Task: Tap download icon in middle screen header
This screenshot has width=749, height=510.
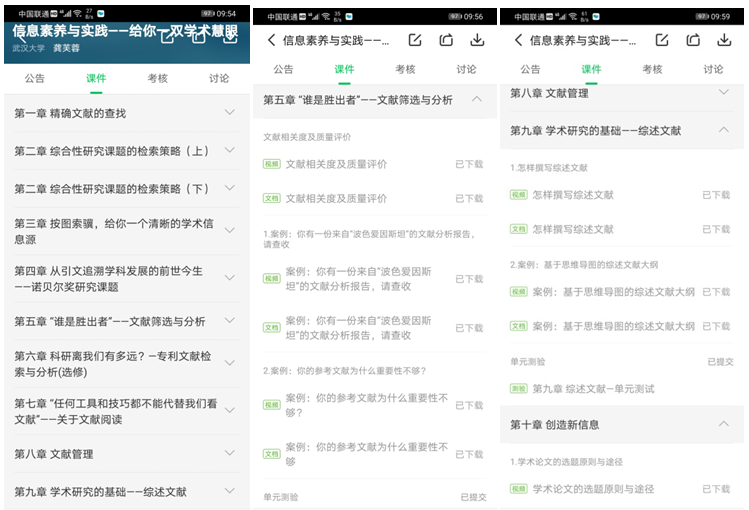Action: pyautogui.click(x=477, y=40)
